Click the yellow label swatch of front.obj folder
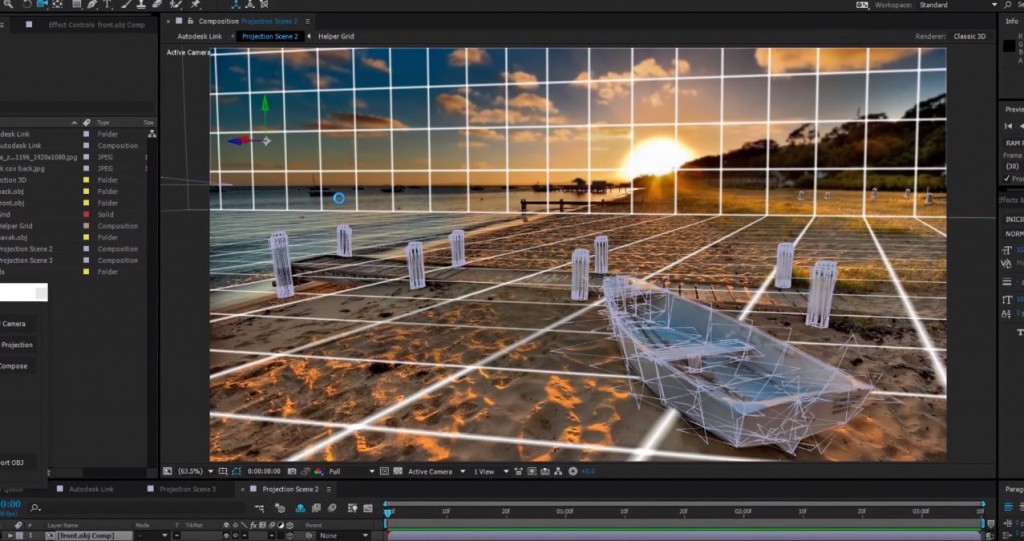This screenshot has width=1024, height=541. click(86, 203)
